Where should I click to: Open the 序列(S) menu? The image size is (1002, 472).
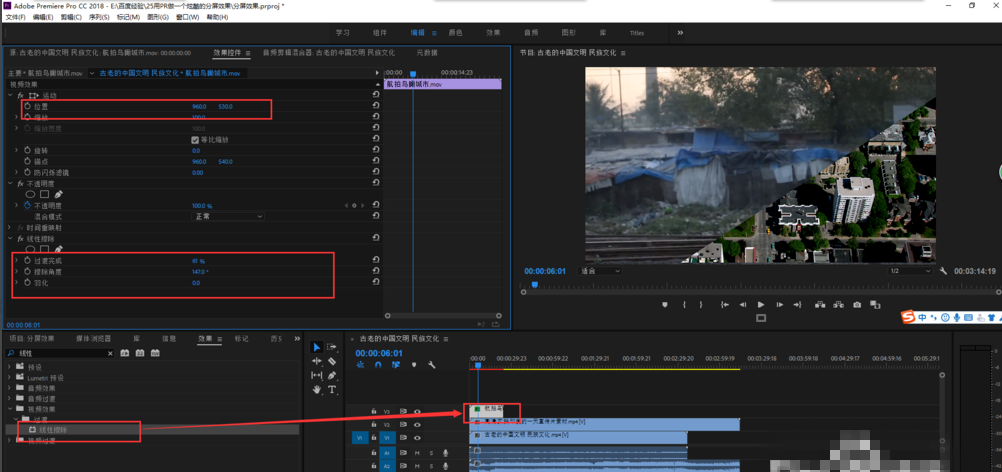coord(99,17)
